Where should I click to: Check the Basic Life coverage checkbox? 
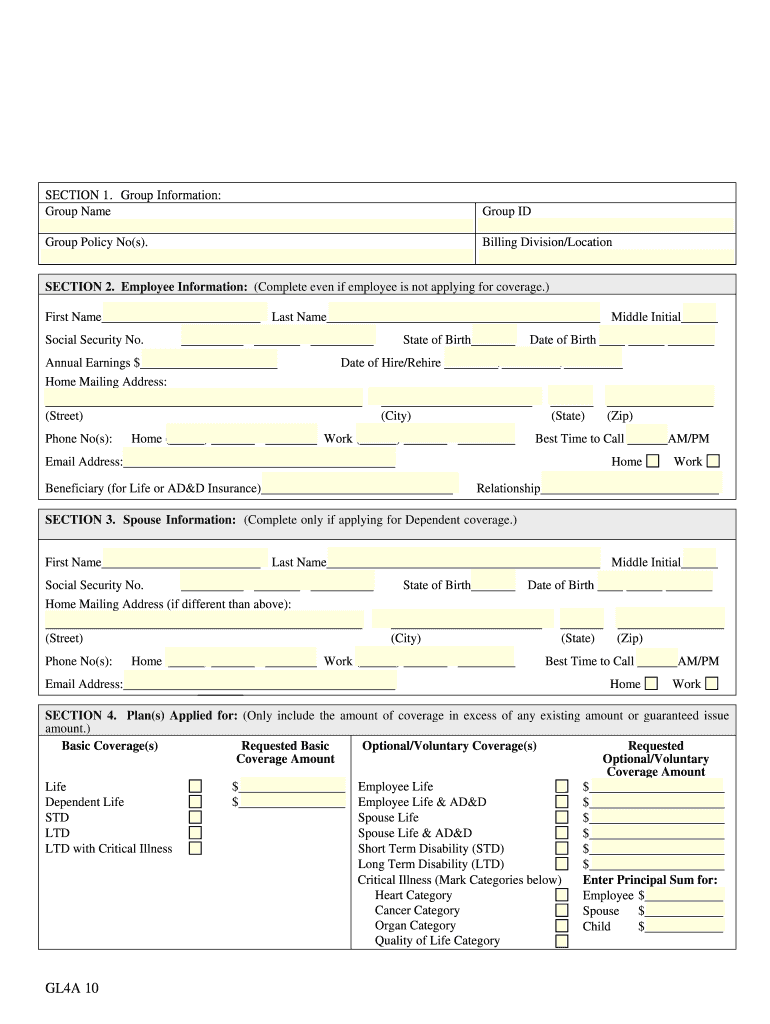click(195, 787)
